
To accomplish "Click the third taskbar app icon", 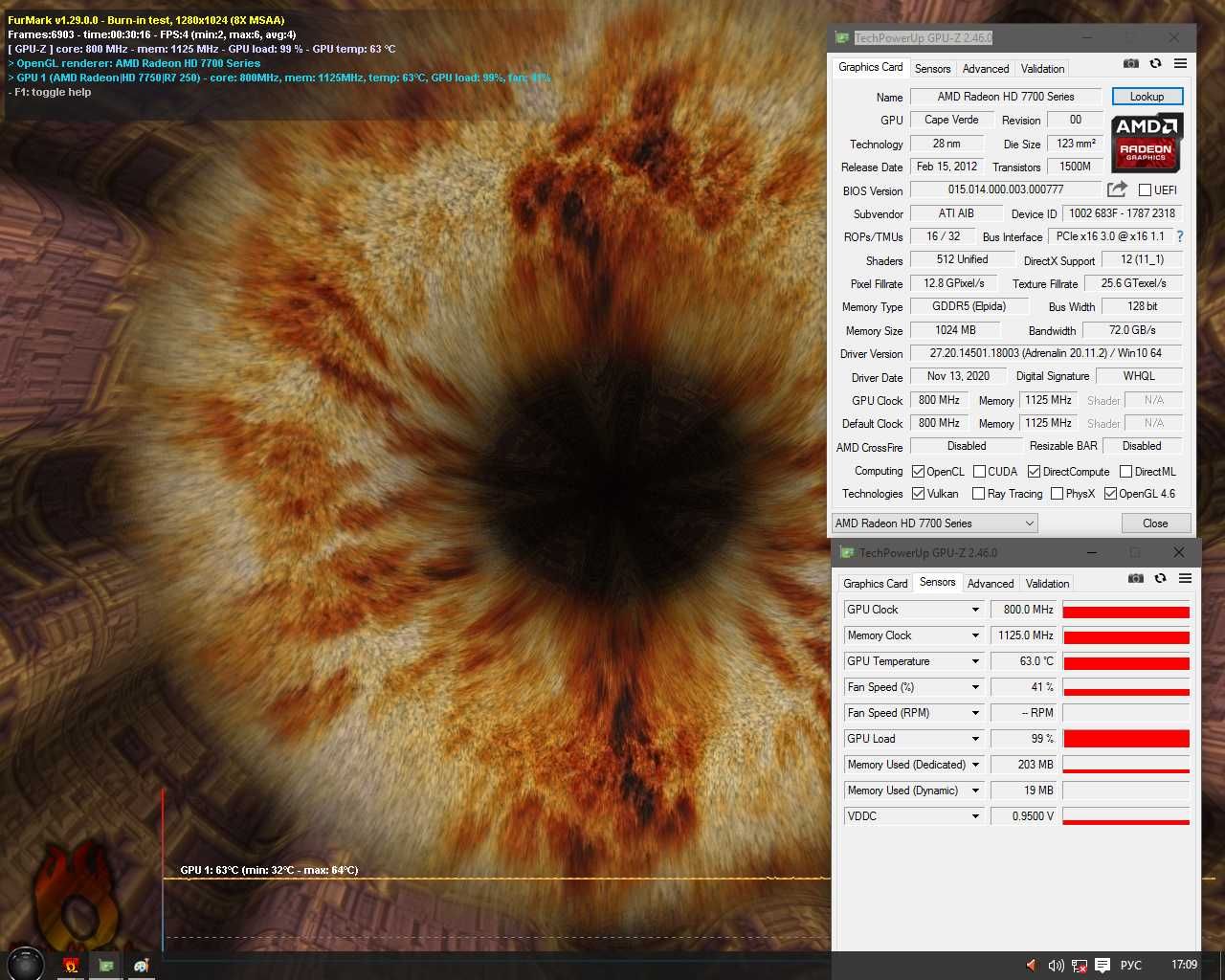I will (142, 966).
